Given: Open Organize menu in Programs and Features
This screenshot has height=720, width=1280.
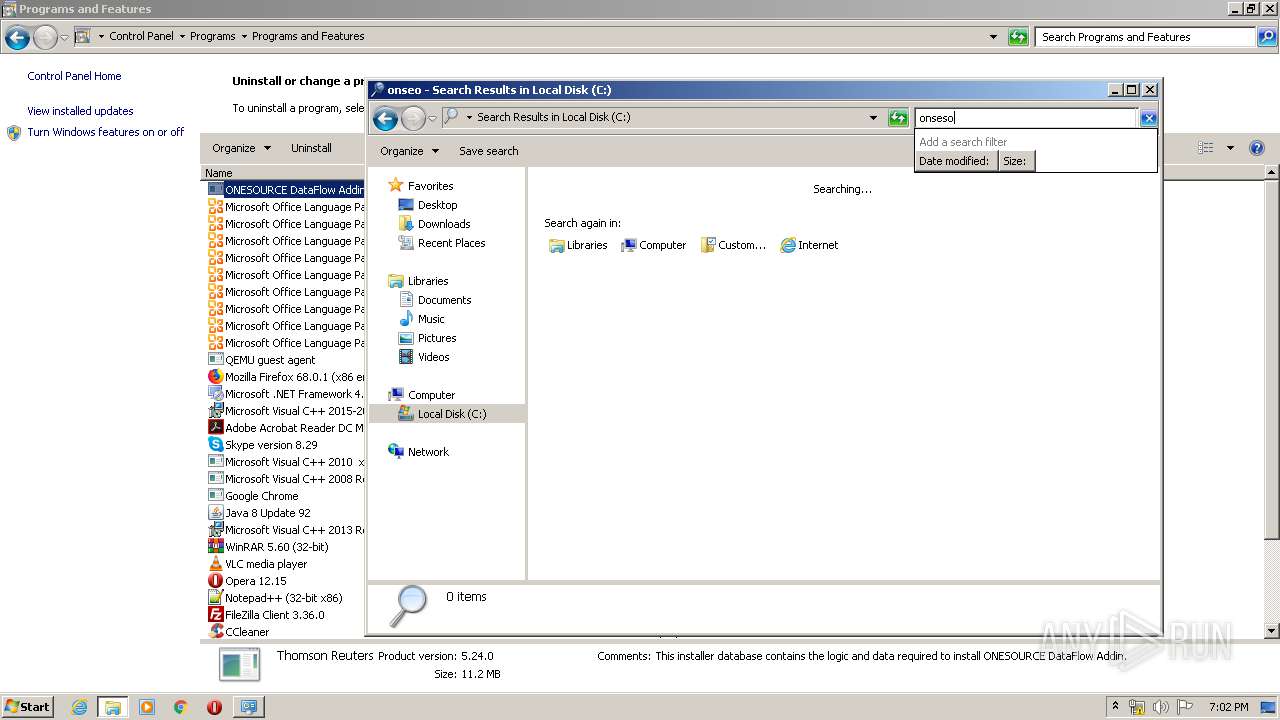Looking at the screenshot, I should coord(241,148).
